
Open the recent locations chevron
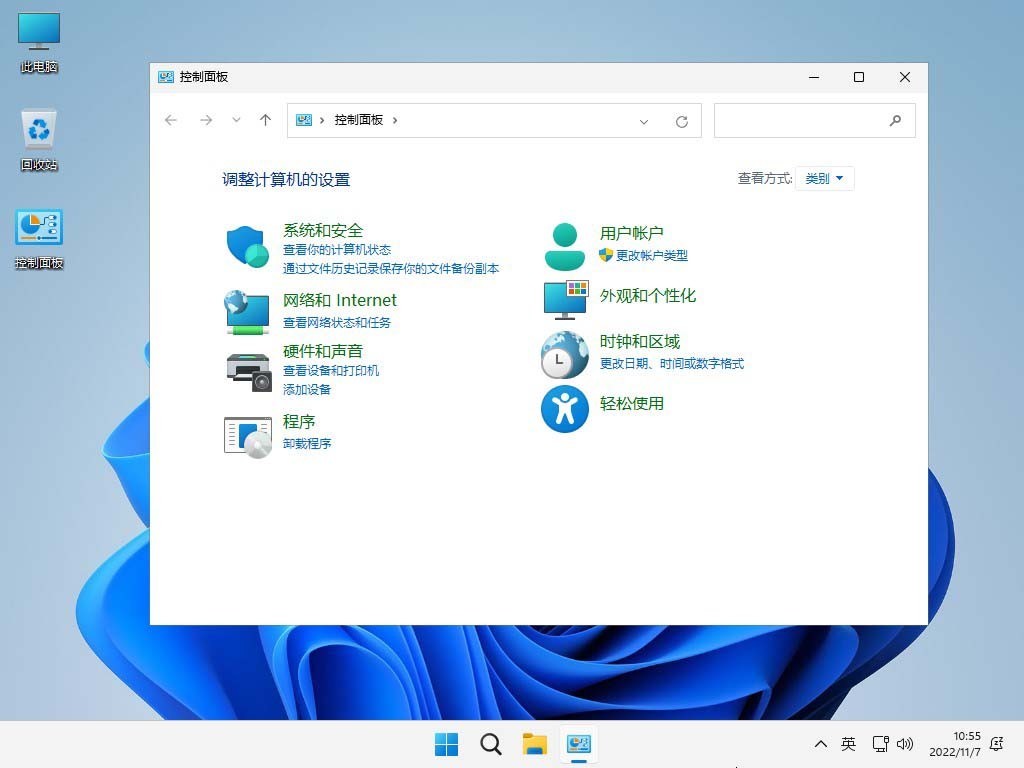point(236,120)
